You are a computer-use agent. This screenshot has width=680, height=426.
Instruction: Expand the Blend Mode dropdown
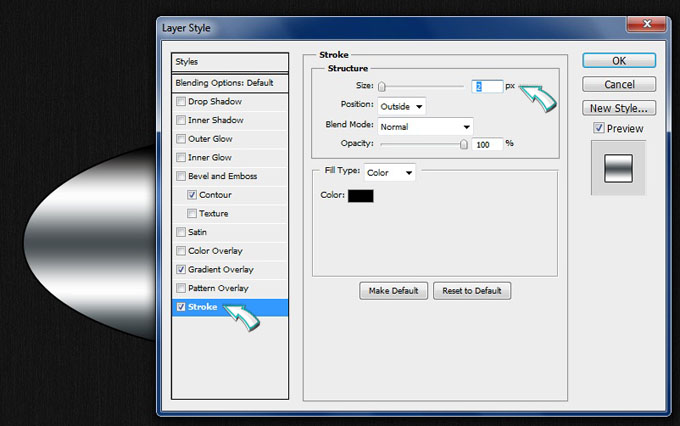pos(425,127)
